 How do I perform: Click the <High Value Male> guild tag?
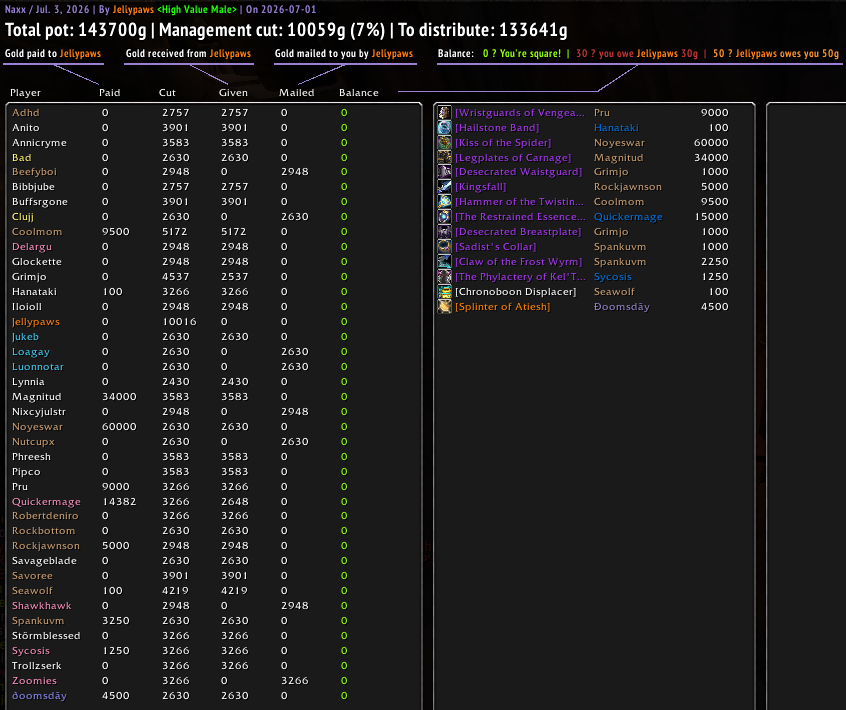point(197,9)
